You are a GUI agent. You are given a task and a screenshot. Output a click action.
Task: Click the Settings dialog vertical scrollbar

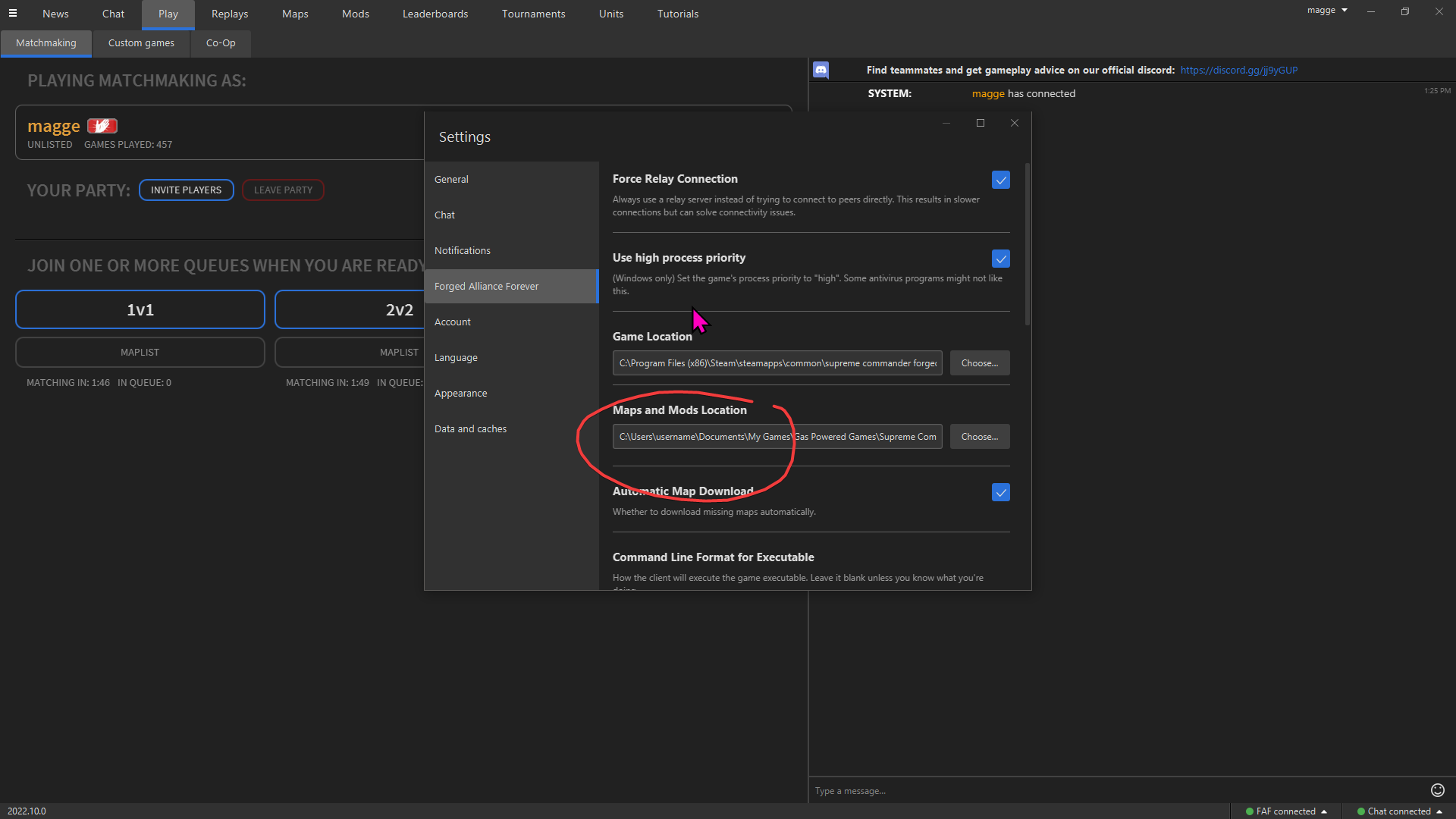1028,244
